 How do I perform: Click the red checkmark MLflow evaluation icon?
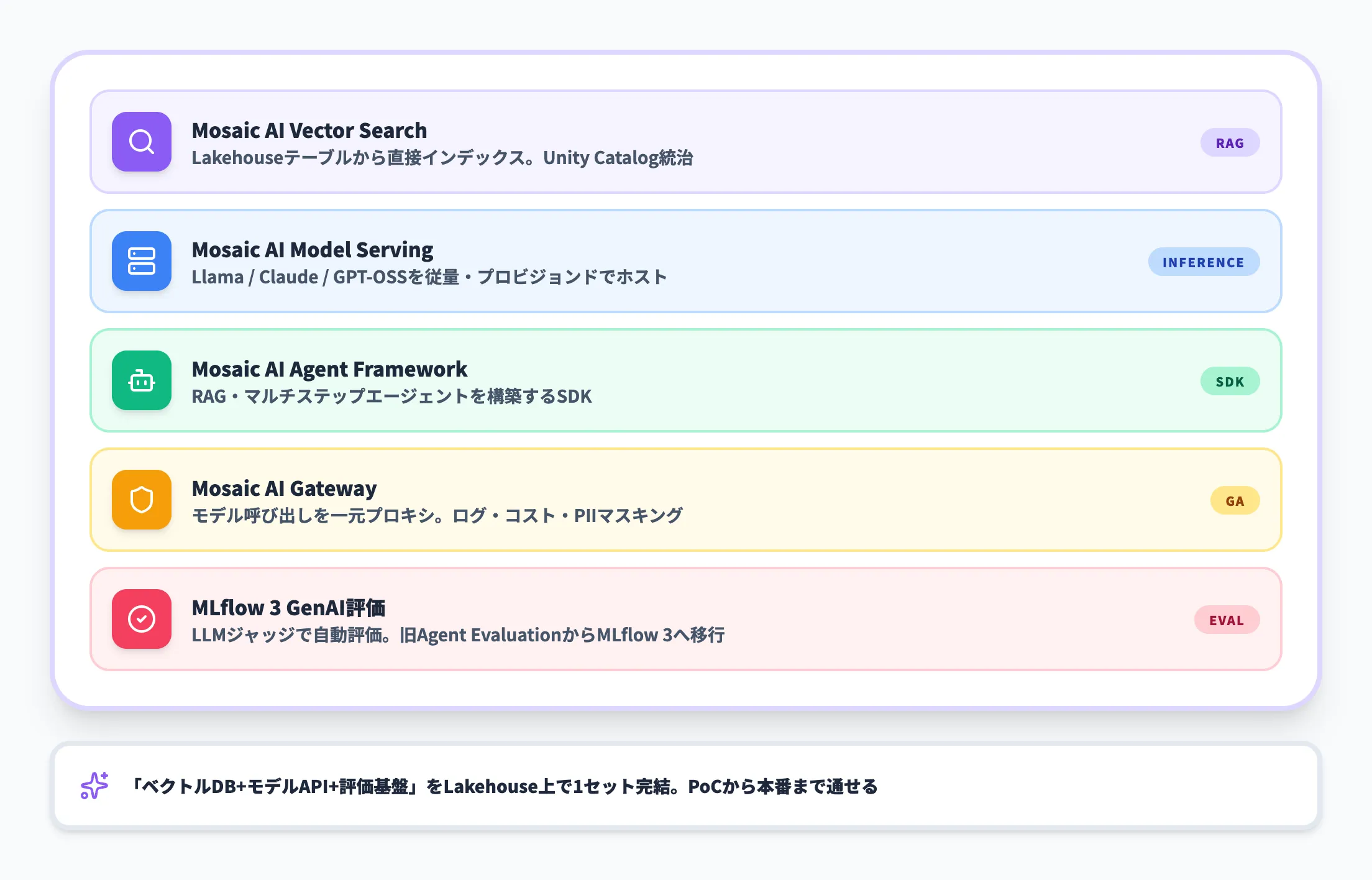(142, 619)
